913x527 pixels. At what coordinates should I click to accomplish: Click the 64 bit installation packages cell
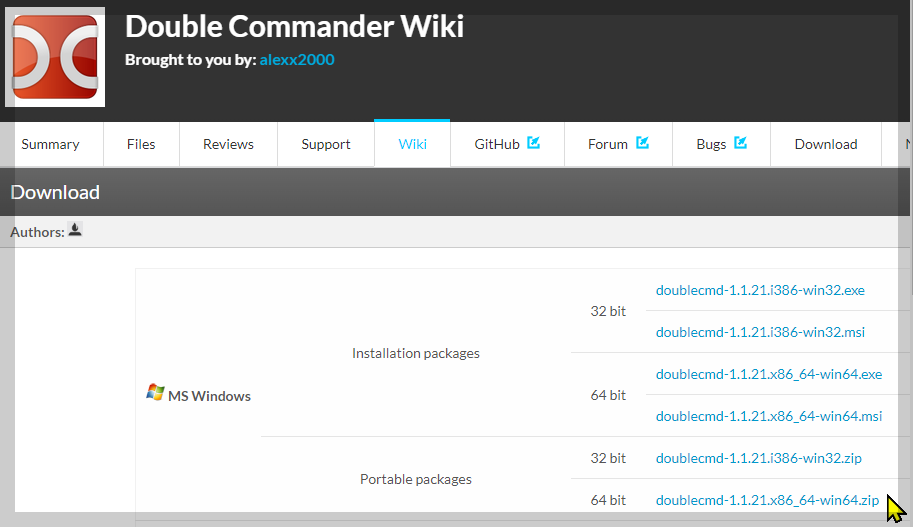pyautogui.click(x=608, y=395)
